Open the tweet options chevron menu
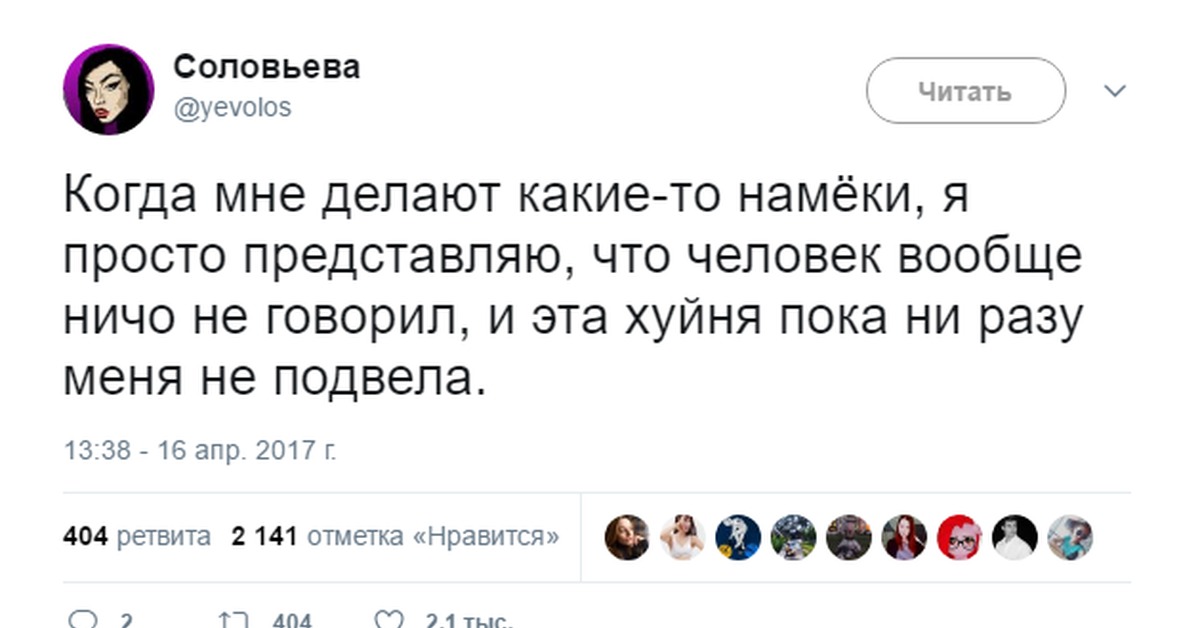Image resolution: width=1200 pixels, height=628 pixels. (x=1114, y=92)
